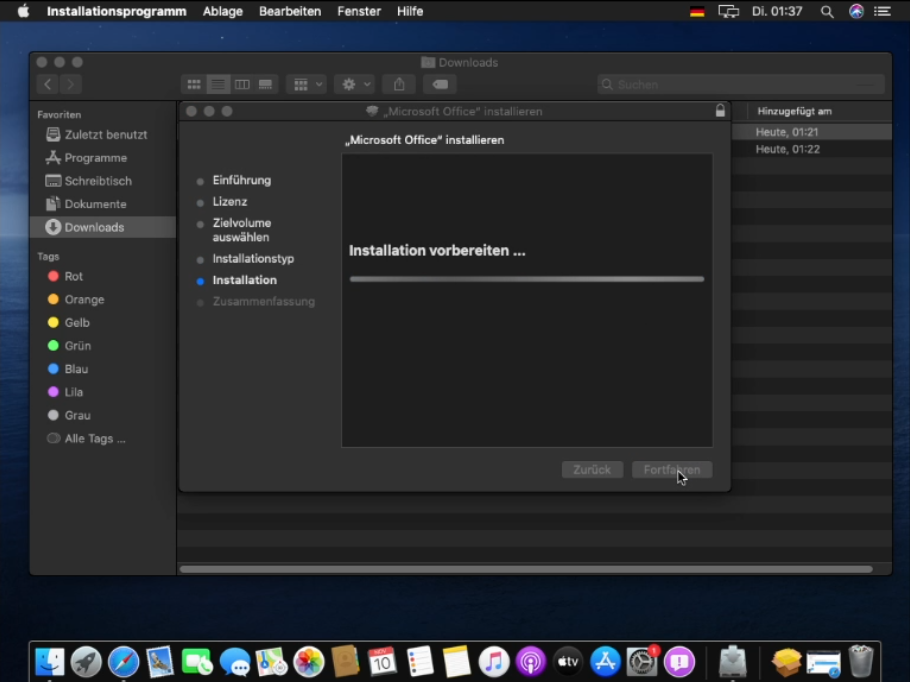This screenshot has height=682, width=910.
Task: Open the Fenster menu
Action: pyautogui.click(x=359, y=11)
